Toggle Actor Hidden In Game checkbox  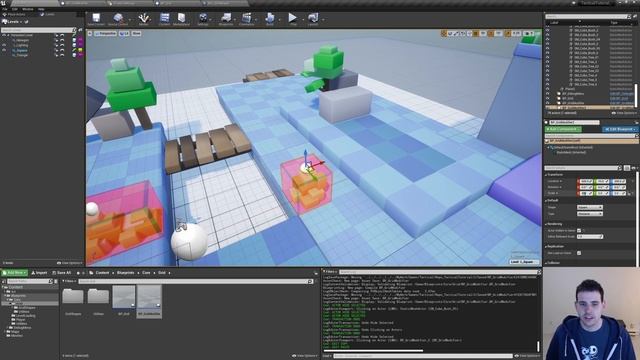579,231
